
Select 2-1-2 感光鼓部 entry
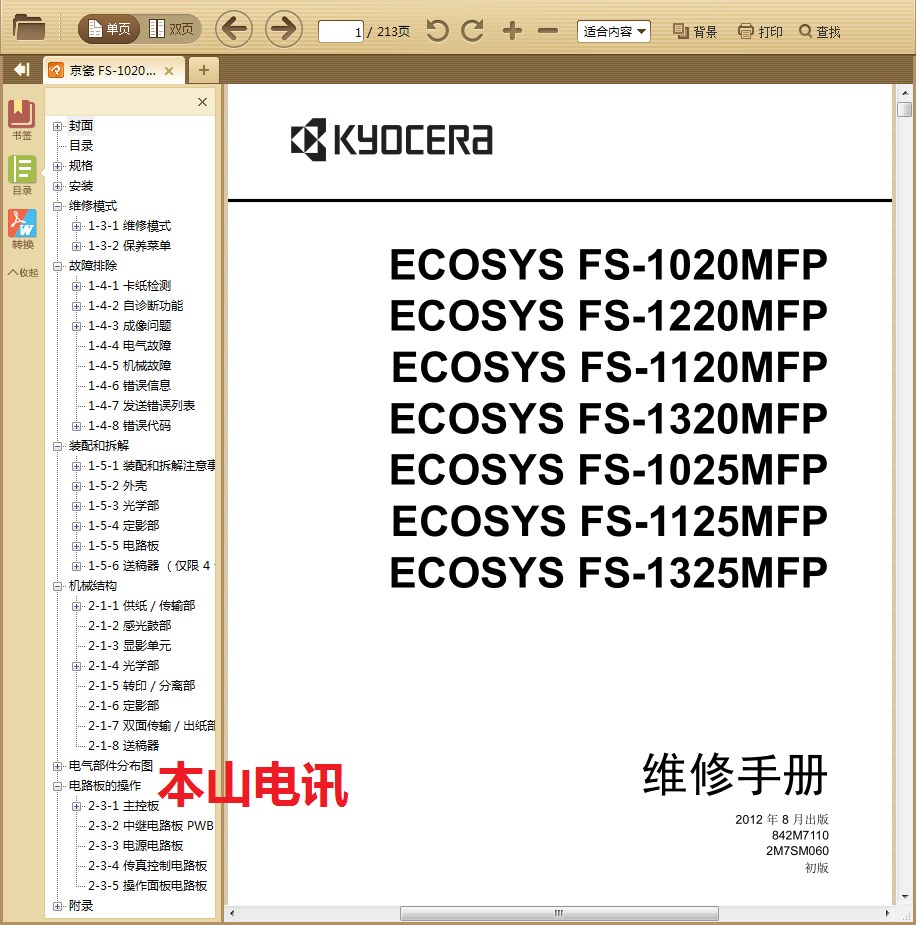pyautogui.click(x=129, y=626)
